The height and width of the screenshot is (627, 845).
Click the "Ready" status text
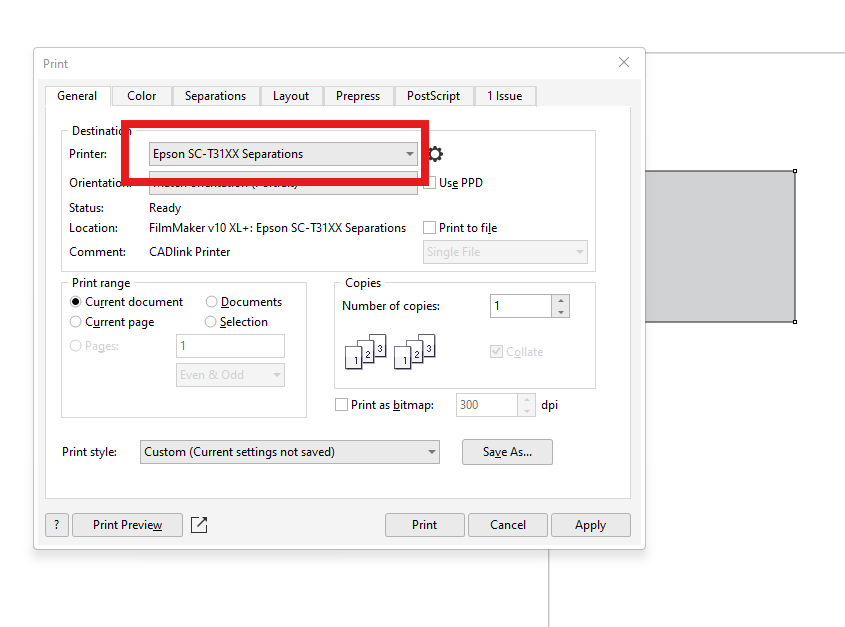[x=165, y=208]
